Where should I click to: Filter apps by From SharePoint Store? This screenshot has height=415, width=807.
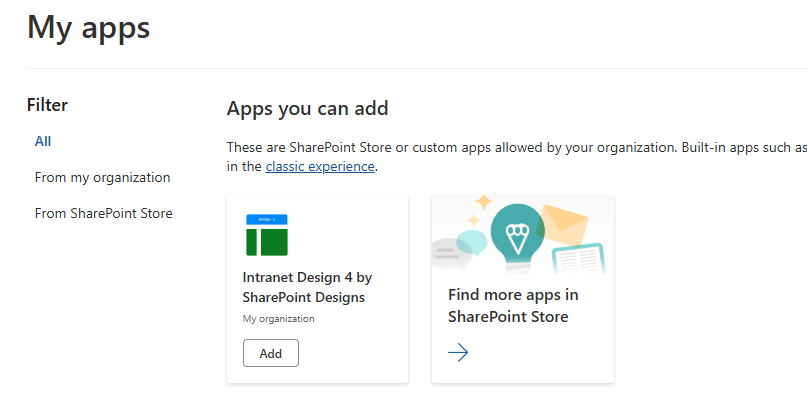[x=103, y=213]
